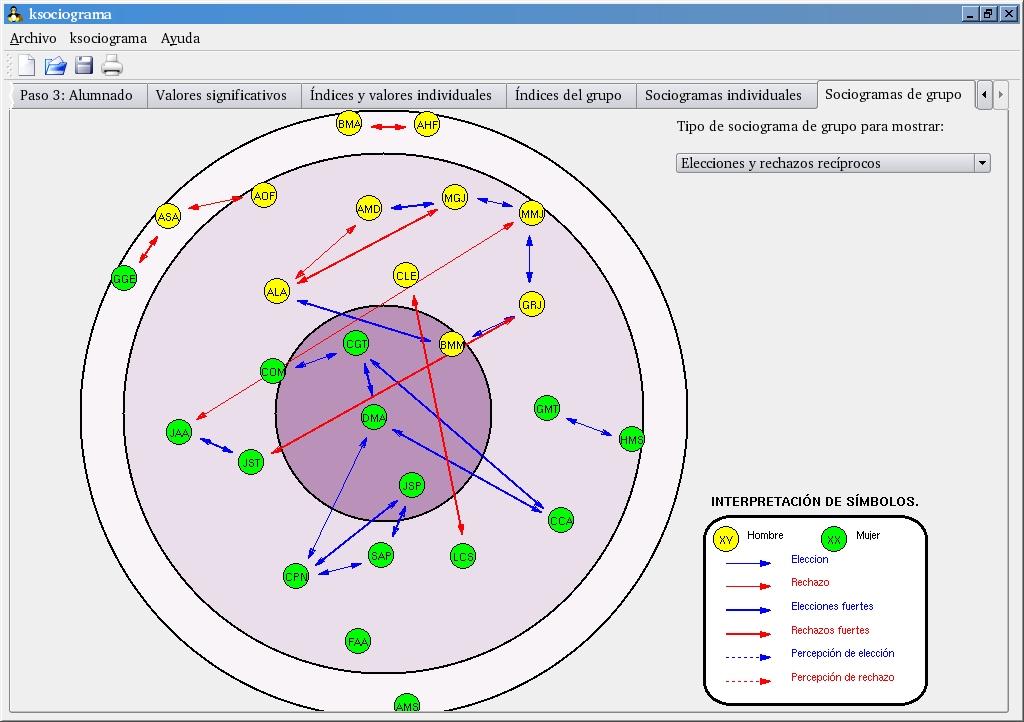
Task: Click the Save floppy disk icon
Action: pyautogui.click(x=84, y=65)
